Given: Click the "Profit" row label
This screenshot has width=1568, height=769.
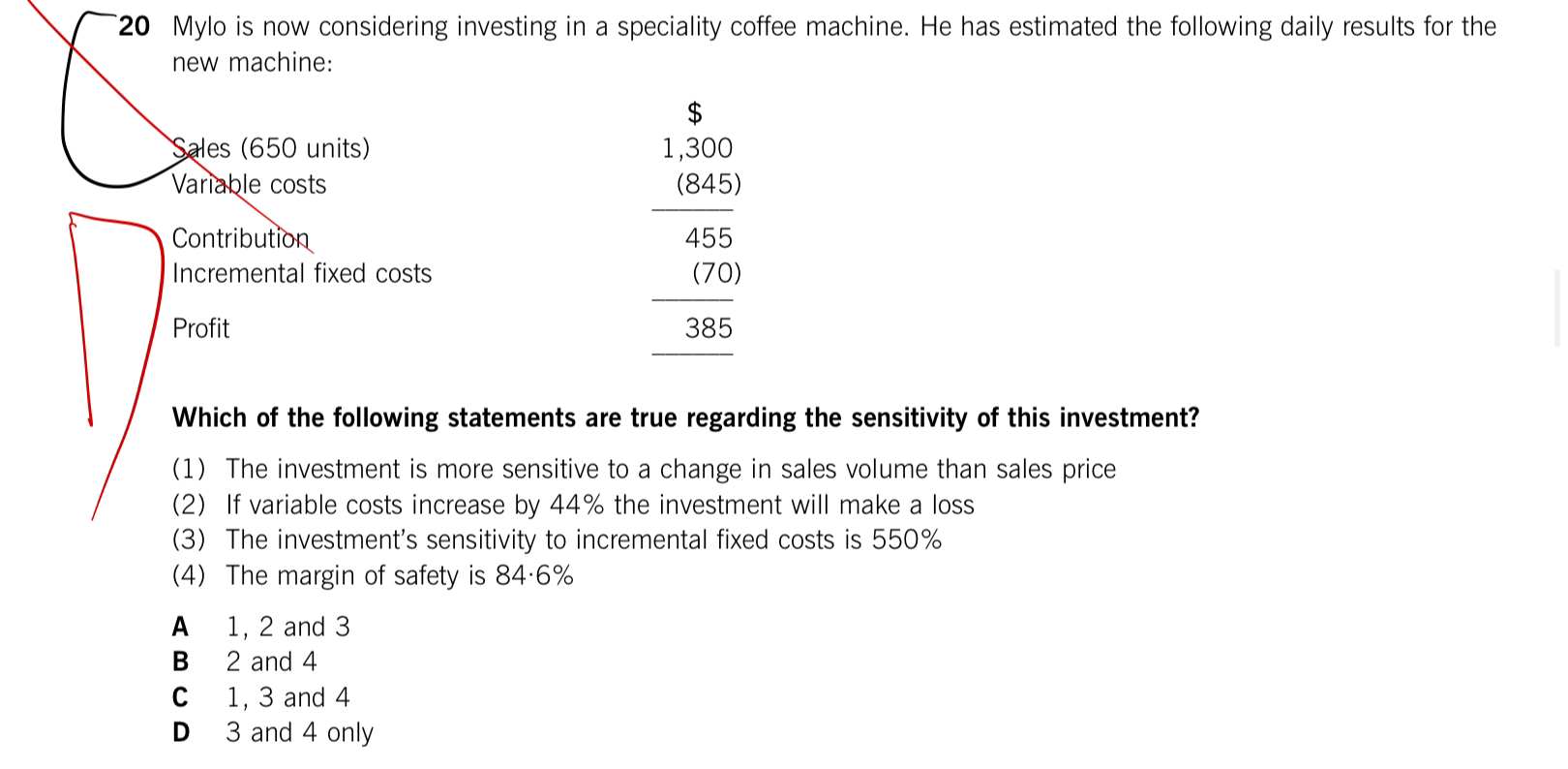Looking at the screenshot, I should [x=201, y=328].
